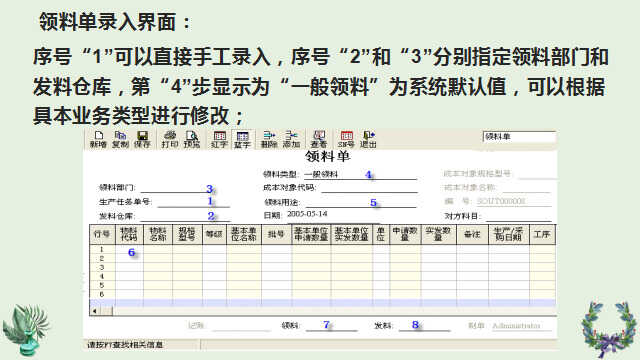This screenshot has width=640, height=360.
Task: Click the 规格型号 column header
Action: point(187,234)
